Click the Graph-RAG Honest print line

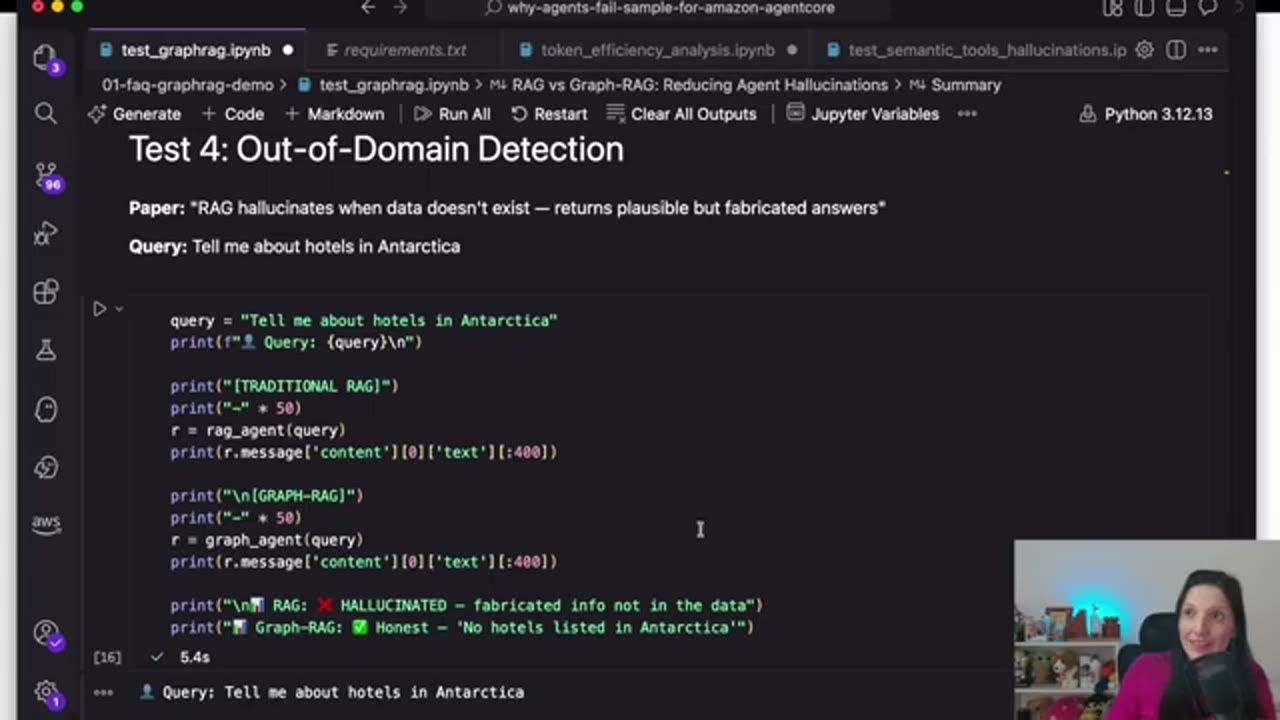462,628
